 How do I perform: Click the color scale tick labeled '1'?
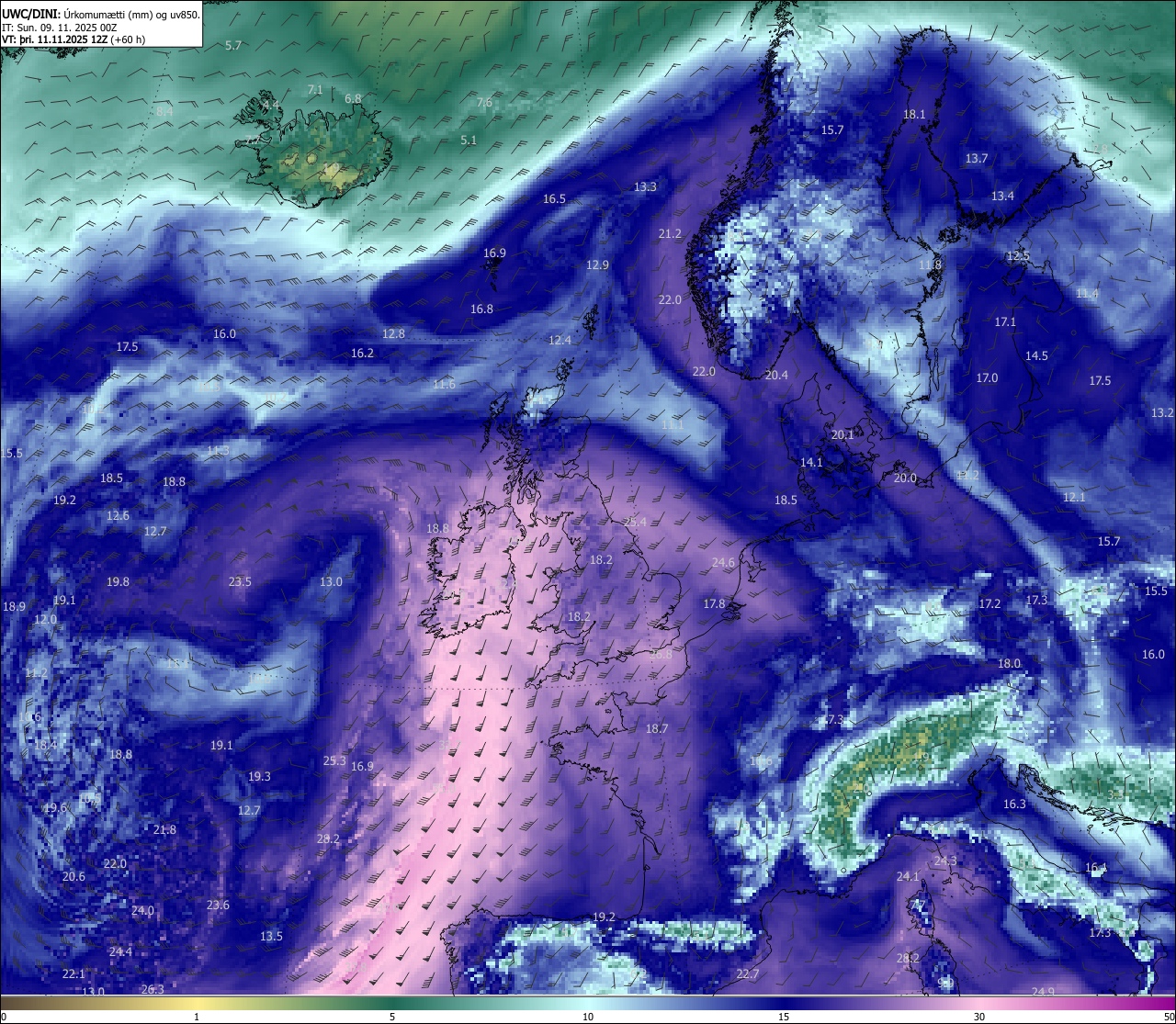(x=197, y=1017)
